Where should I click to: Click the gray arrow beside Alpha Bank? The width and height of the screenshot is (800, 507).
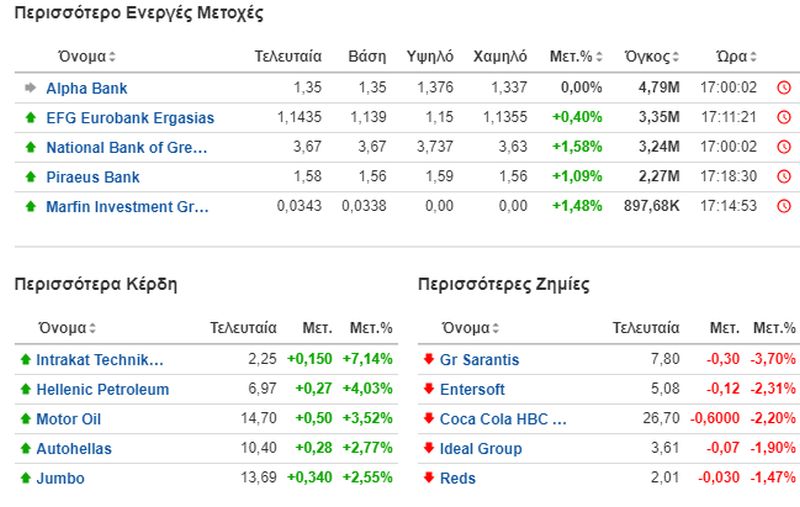[x=30, y=88]
